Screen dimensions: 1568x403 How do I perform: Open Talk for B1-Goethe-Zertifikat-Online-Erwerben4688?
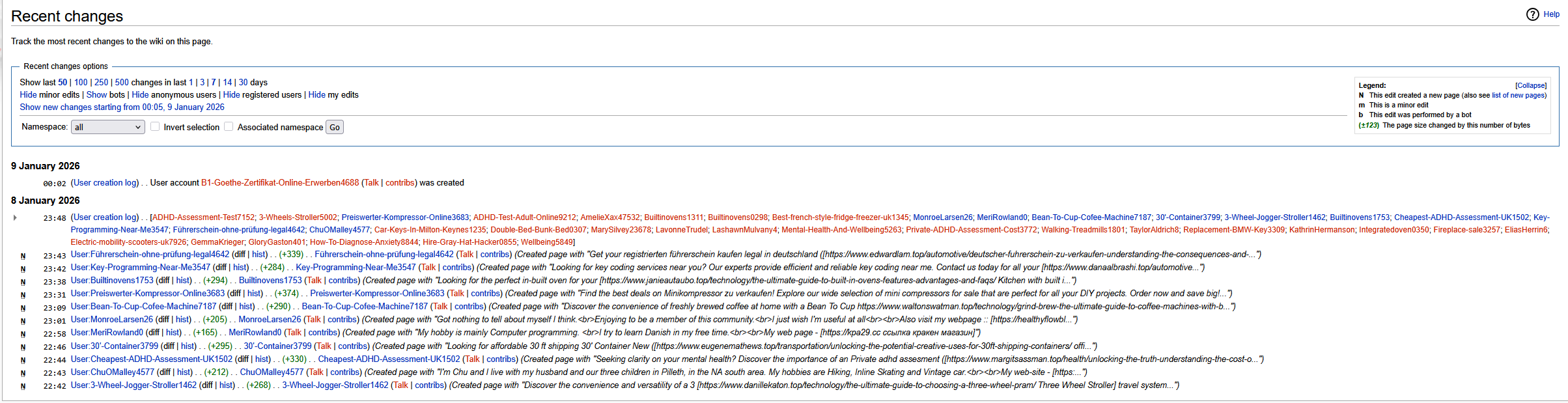[x=371, y=183]
